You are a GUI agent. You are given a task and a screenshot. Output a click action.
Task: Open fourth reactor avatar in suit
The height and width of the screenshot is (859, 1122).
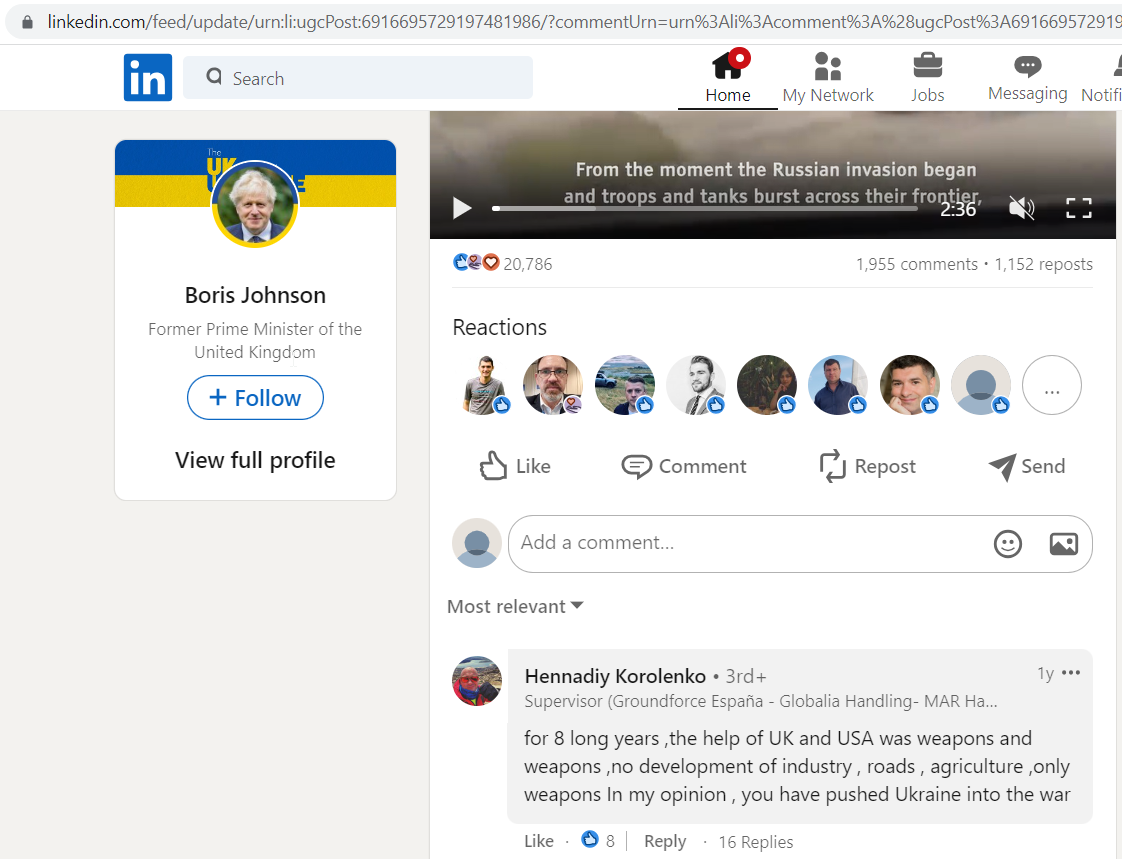696,385
